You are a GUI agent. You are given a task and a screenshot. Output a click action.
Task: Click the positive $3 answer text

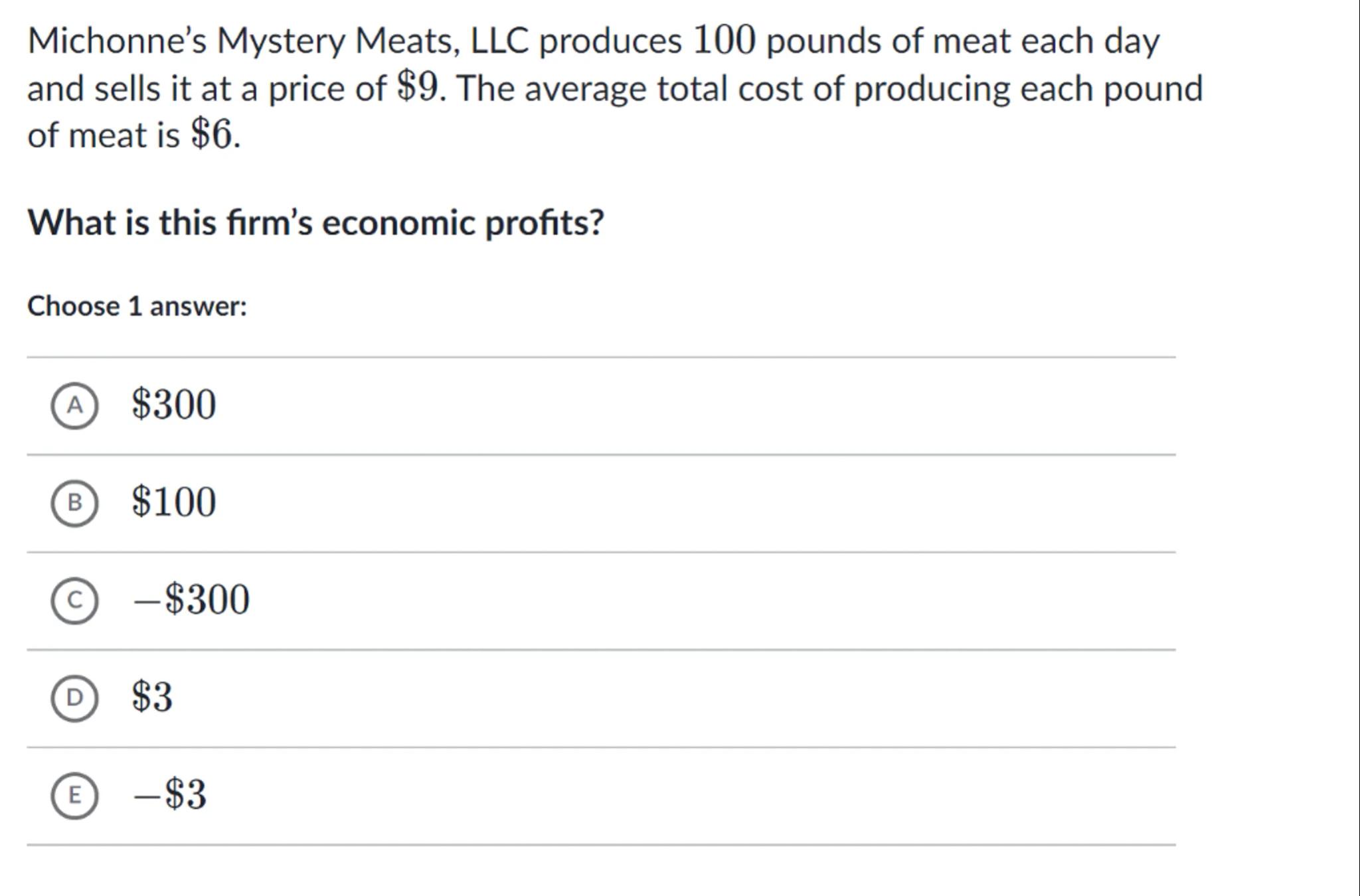tap(152, 697)
